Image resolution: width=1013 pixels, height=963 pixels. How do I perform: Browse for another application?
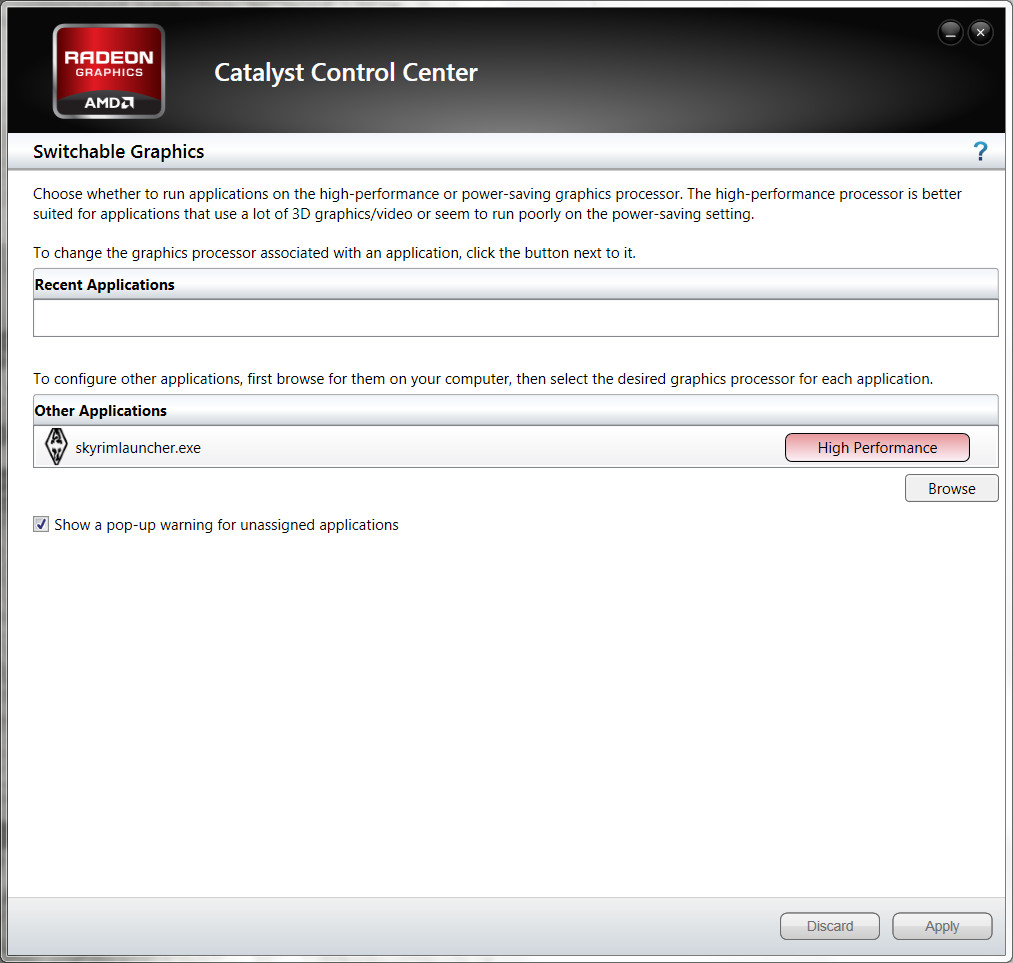[951, 488]
